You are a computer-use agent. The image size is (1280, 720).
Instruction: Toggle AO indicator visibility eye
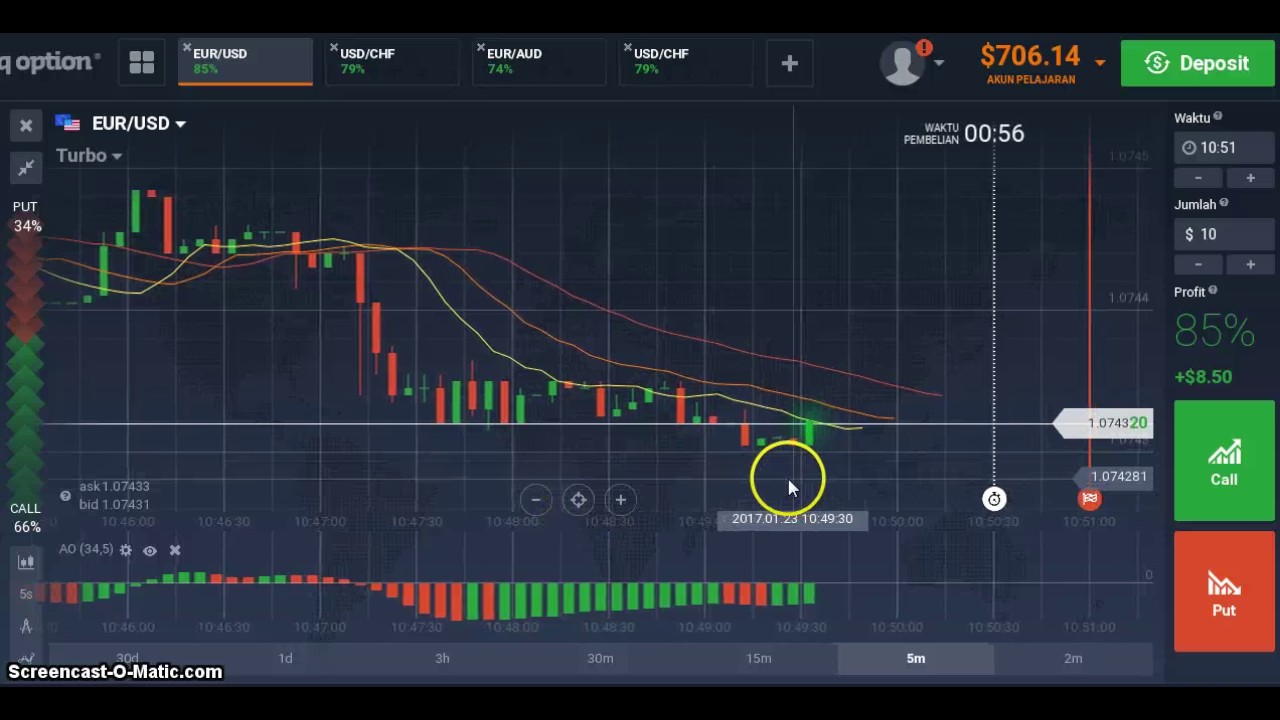tap(150, 550)
